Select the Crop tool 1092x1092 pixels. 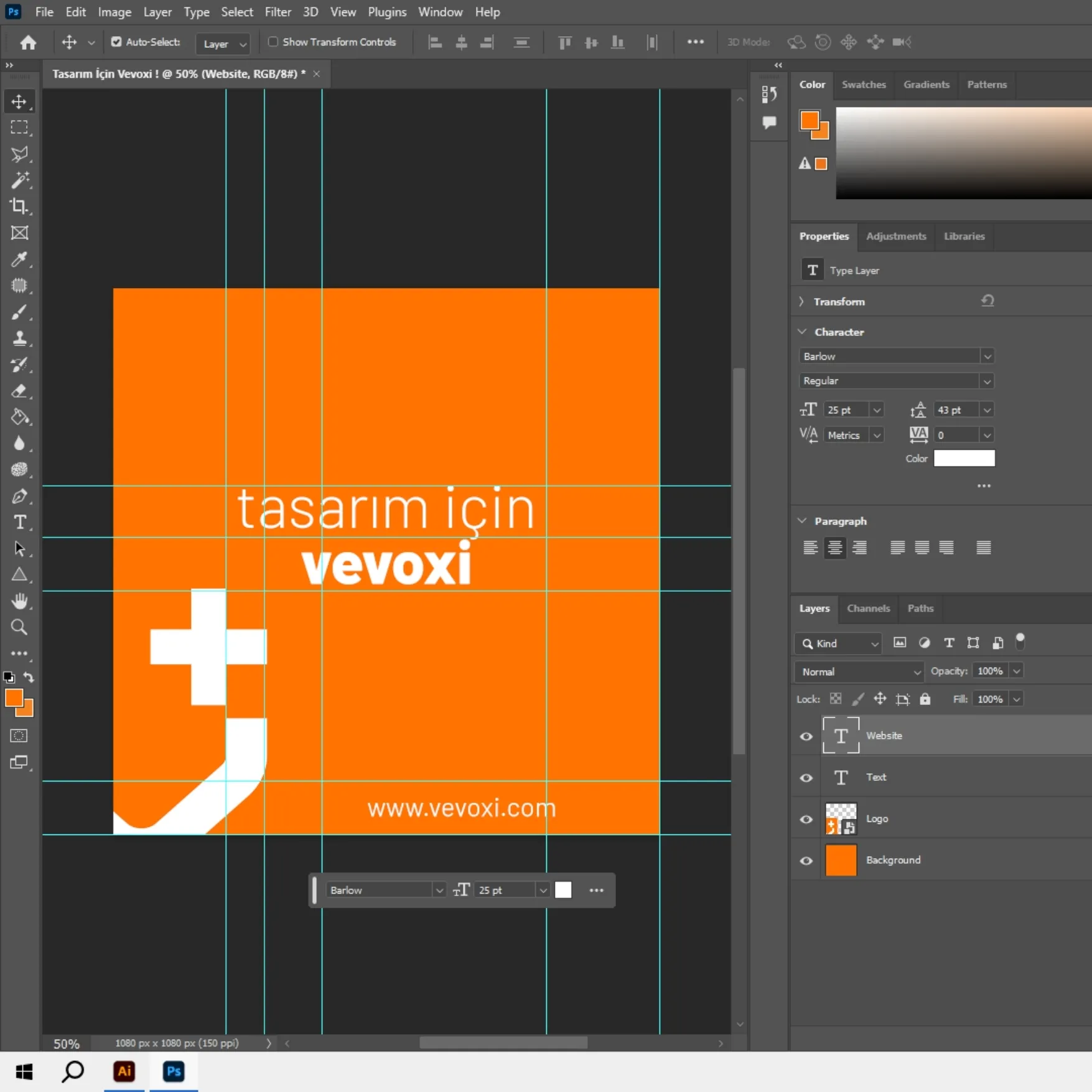click(x=19, y=207)
